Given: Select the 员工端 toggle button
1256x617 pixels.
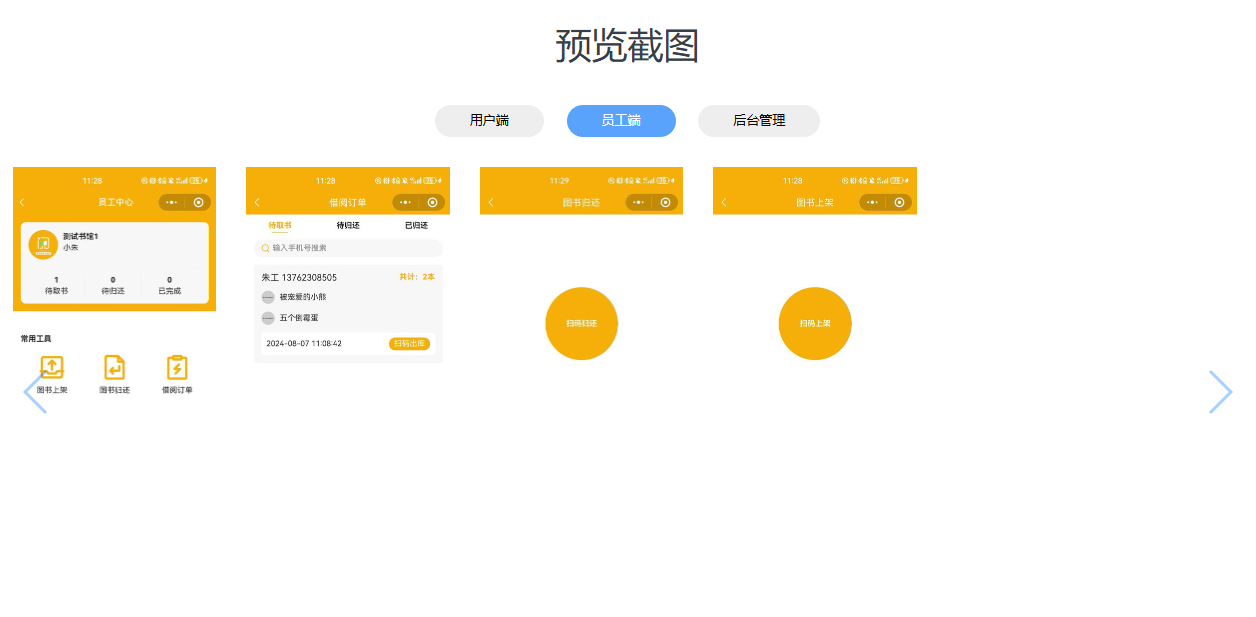Looking at the screenshot, I should 621,120.
